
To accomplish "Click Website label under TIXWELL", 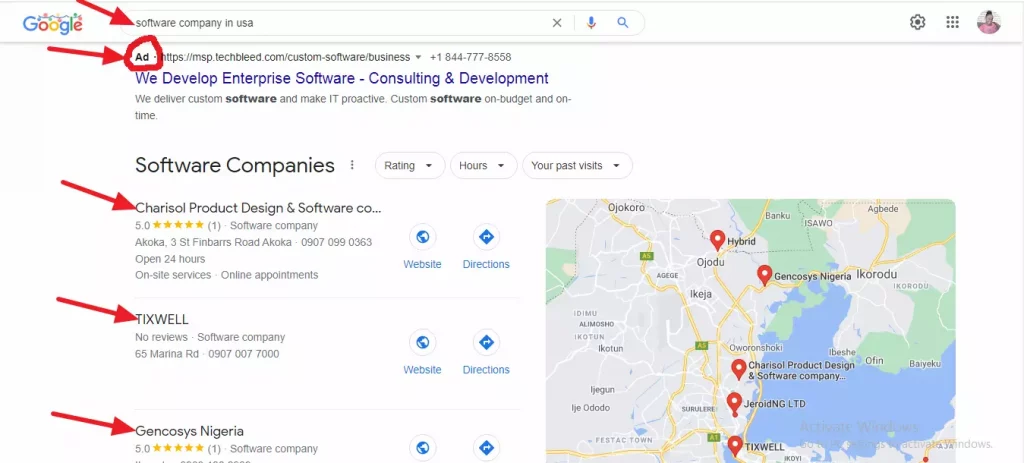I will coord(423,370).
